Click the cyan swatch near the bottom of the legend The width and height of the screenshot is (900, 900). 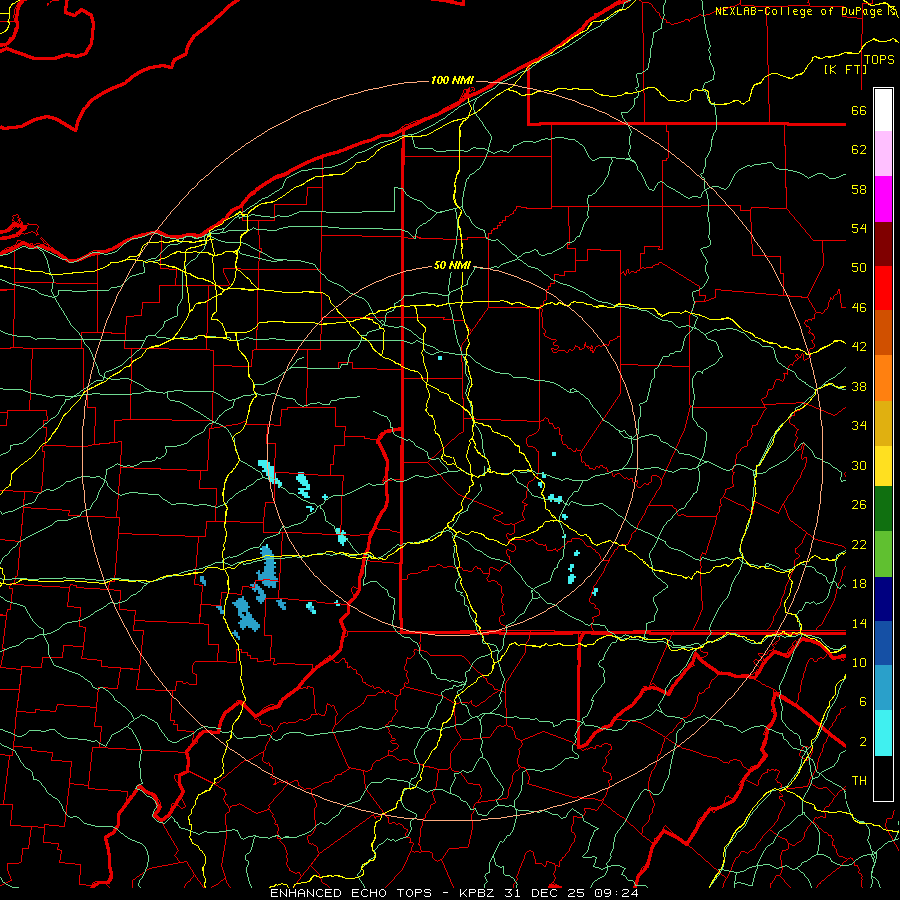[x=883, y=734]
